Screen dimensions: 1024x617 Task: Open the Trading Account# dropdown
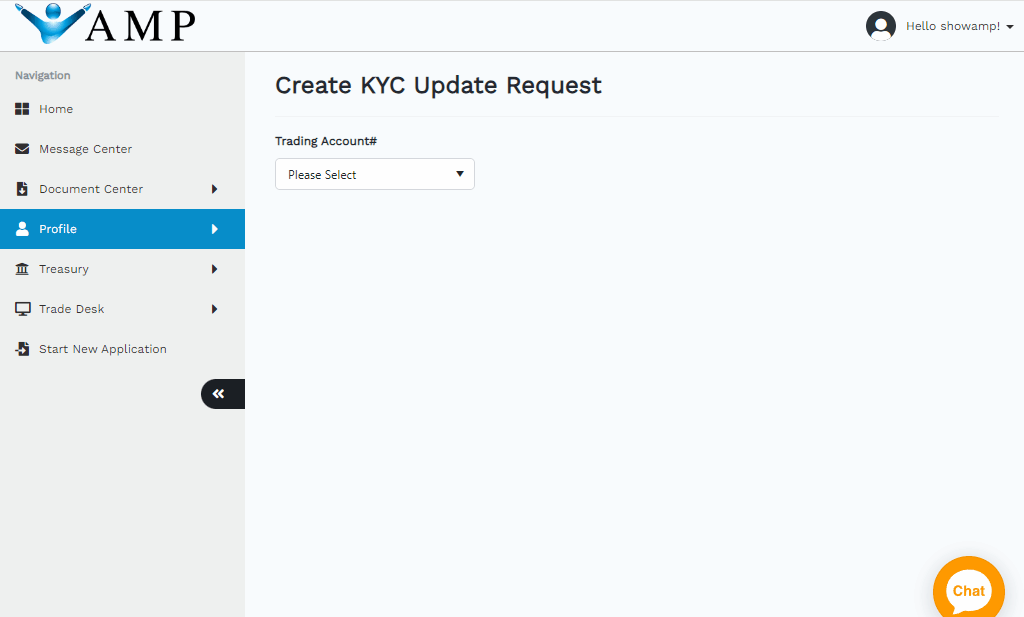pos(374,174)
